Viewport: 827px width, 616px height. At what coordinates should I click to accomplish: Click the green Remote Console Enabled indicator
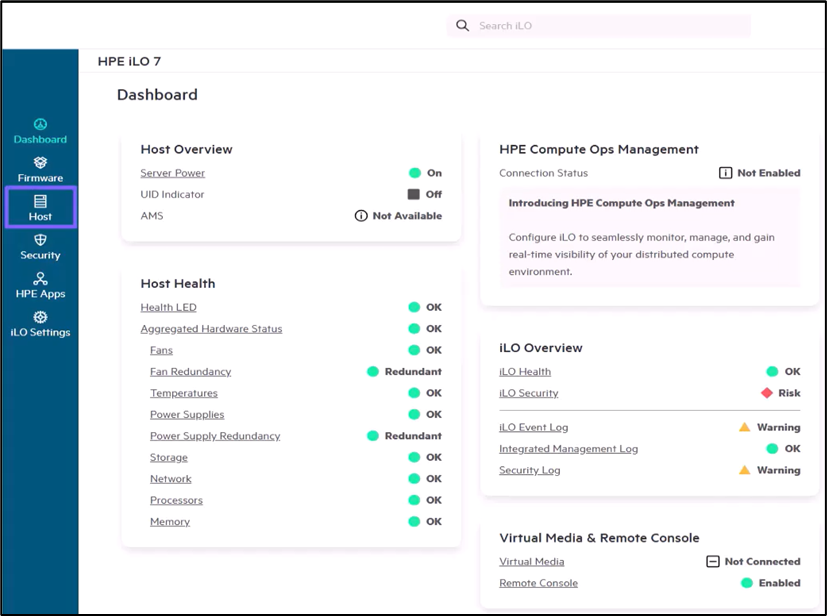[x=746, y=583]
